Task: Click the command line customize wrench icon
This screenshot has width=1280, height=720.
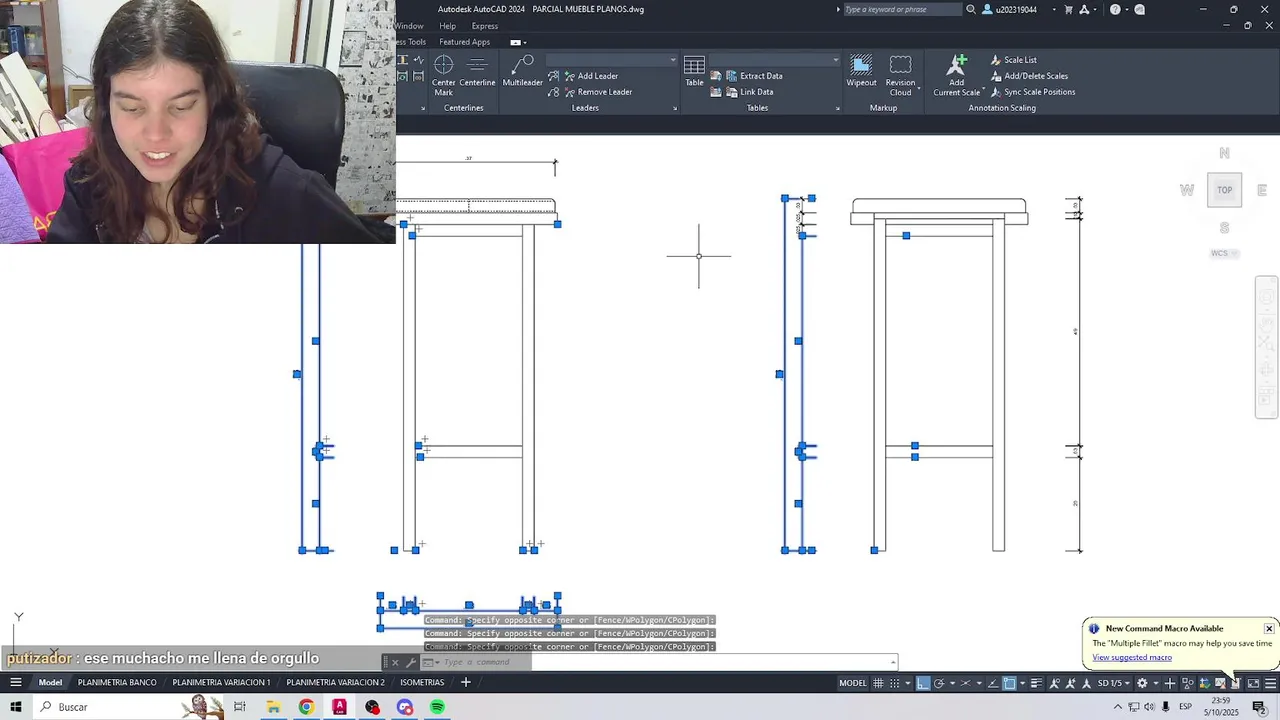Action: coord(410,662)
